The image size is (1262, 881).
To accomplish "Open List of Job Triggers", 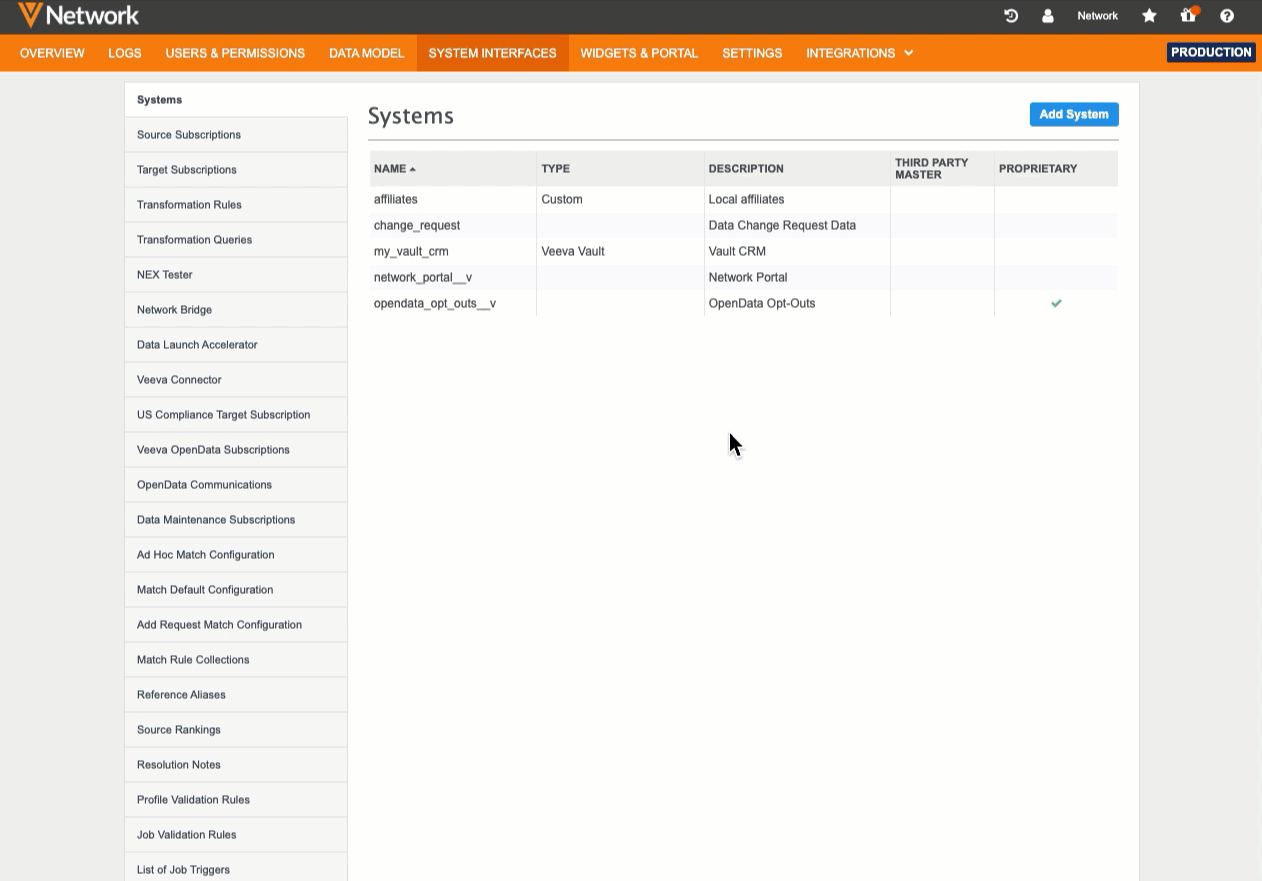I will (x=236, y=867).
